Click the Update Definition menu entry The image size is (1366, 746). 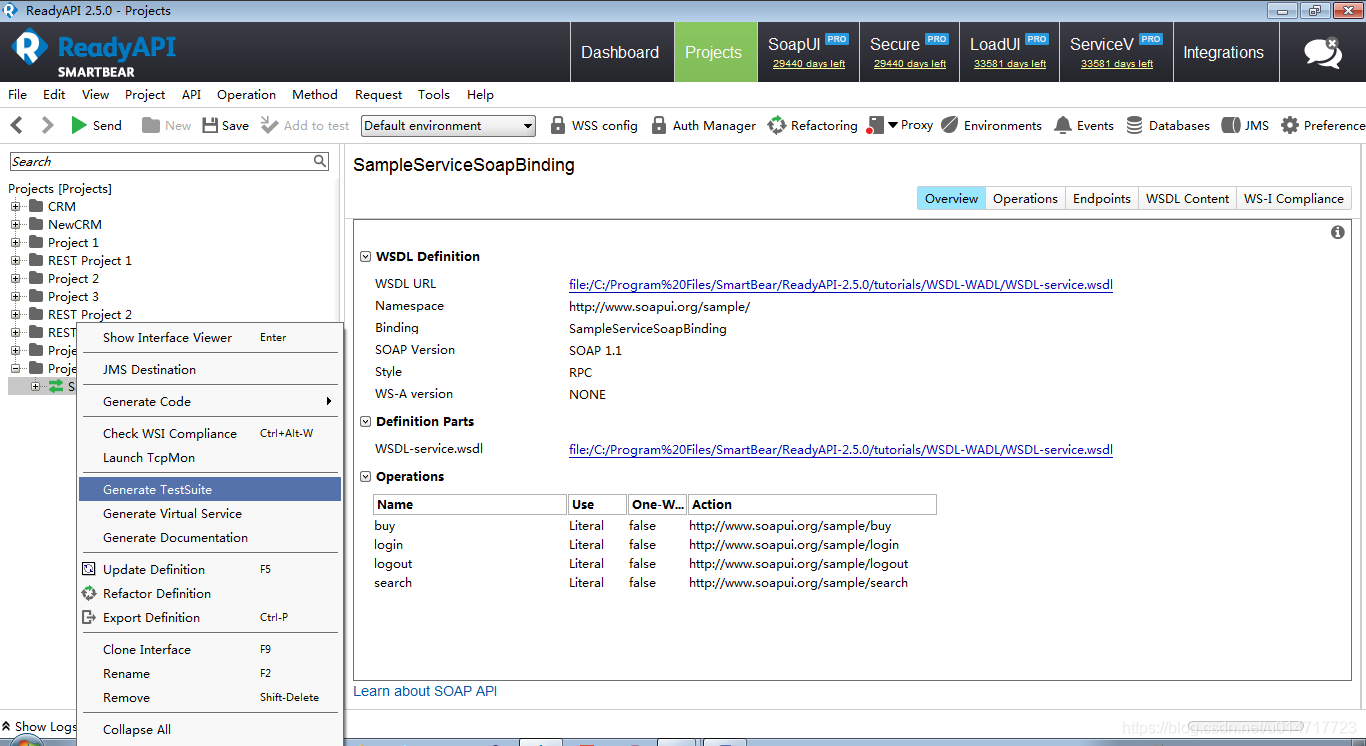(x=154, y=569)
